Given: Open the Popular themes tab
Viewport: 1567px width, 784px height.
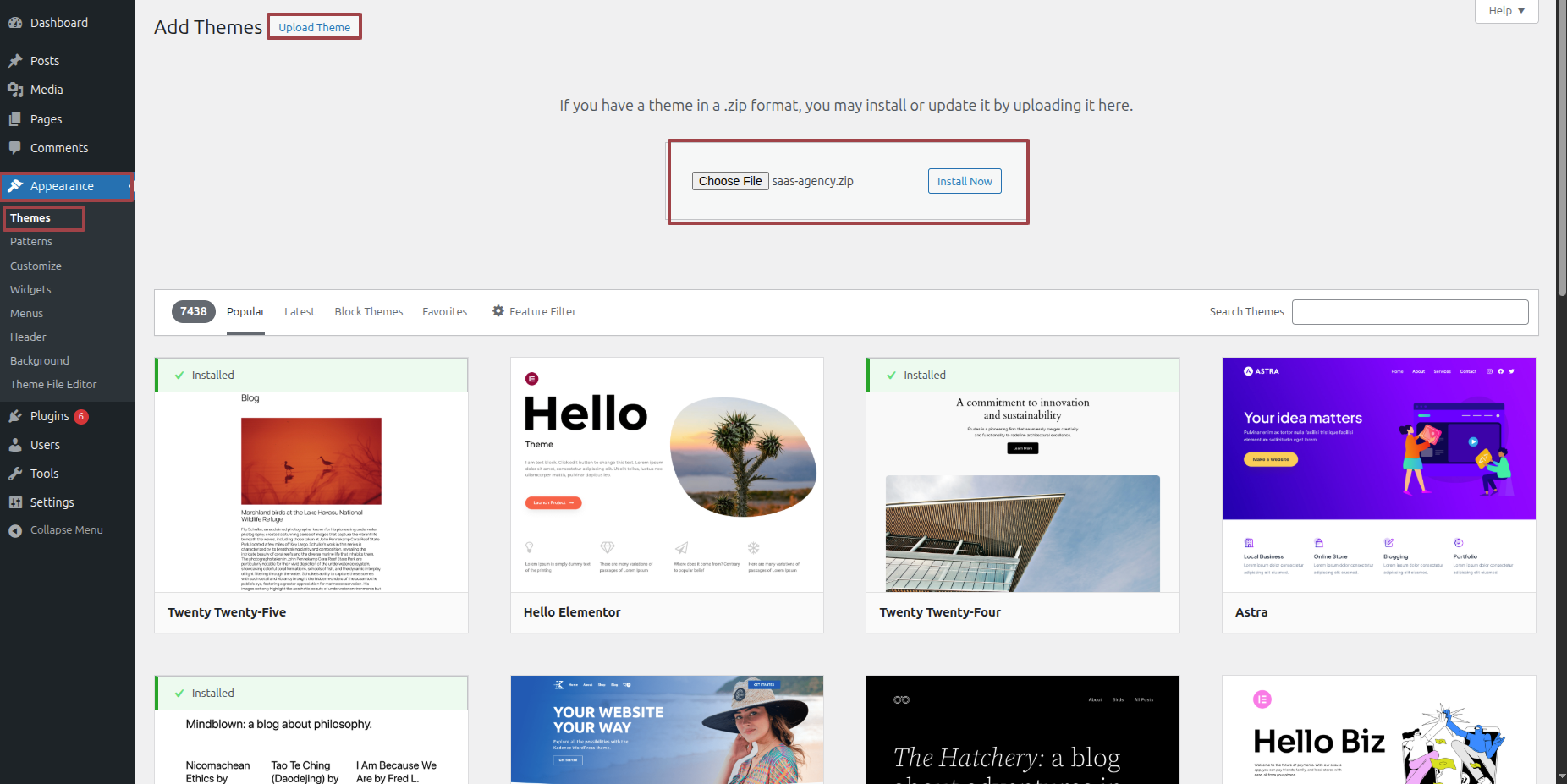Looking at the screenshot, I should pos(245,312).
